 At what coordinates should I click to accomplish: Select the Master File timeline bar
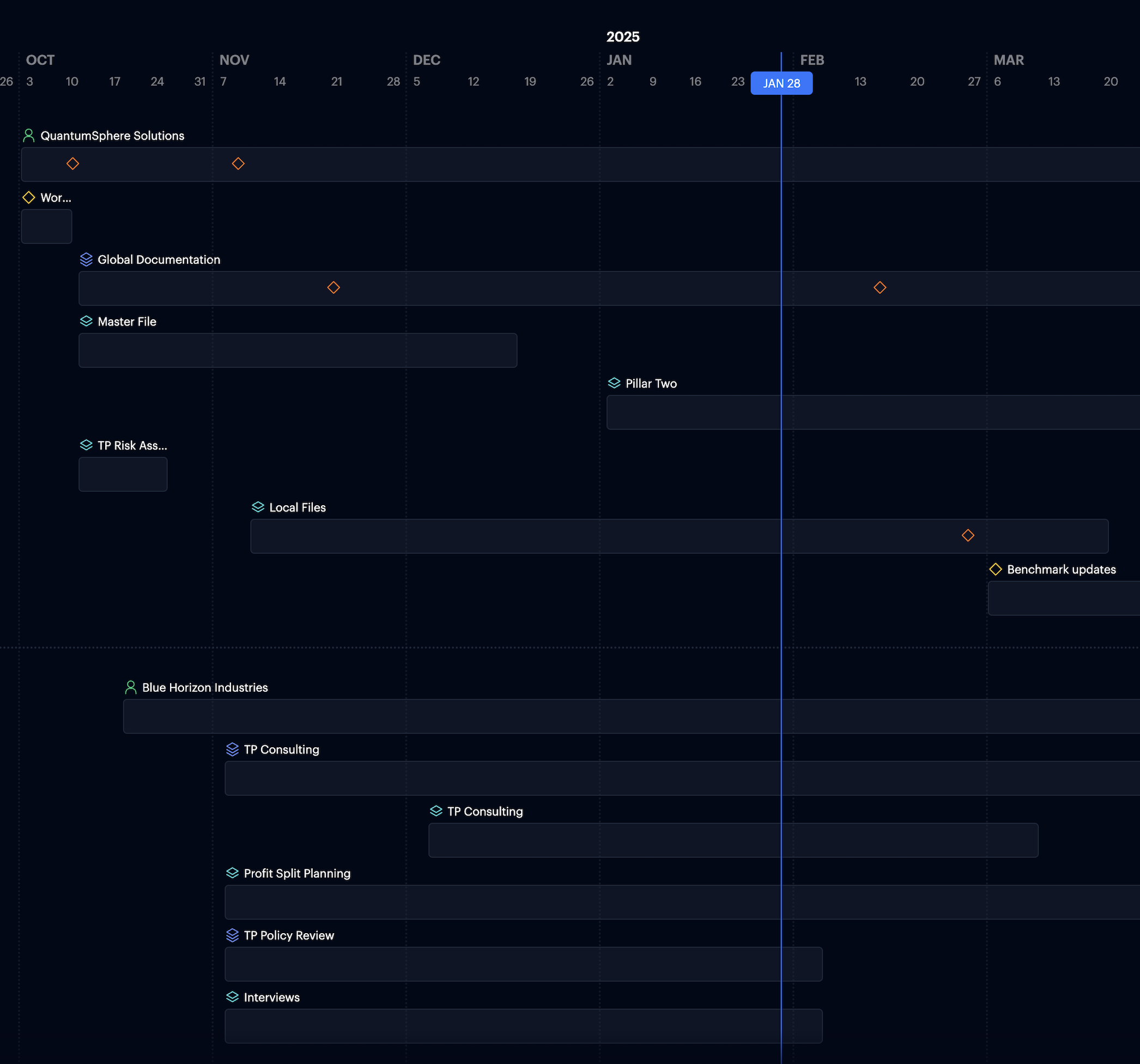click(298, 350)
